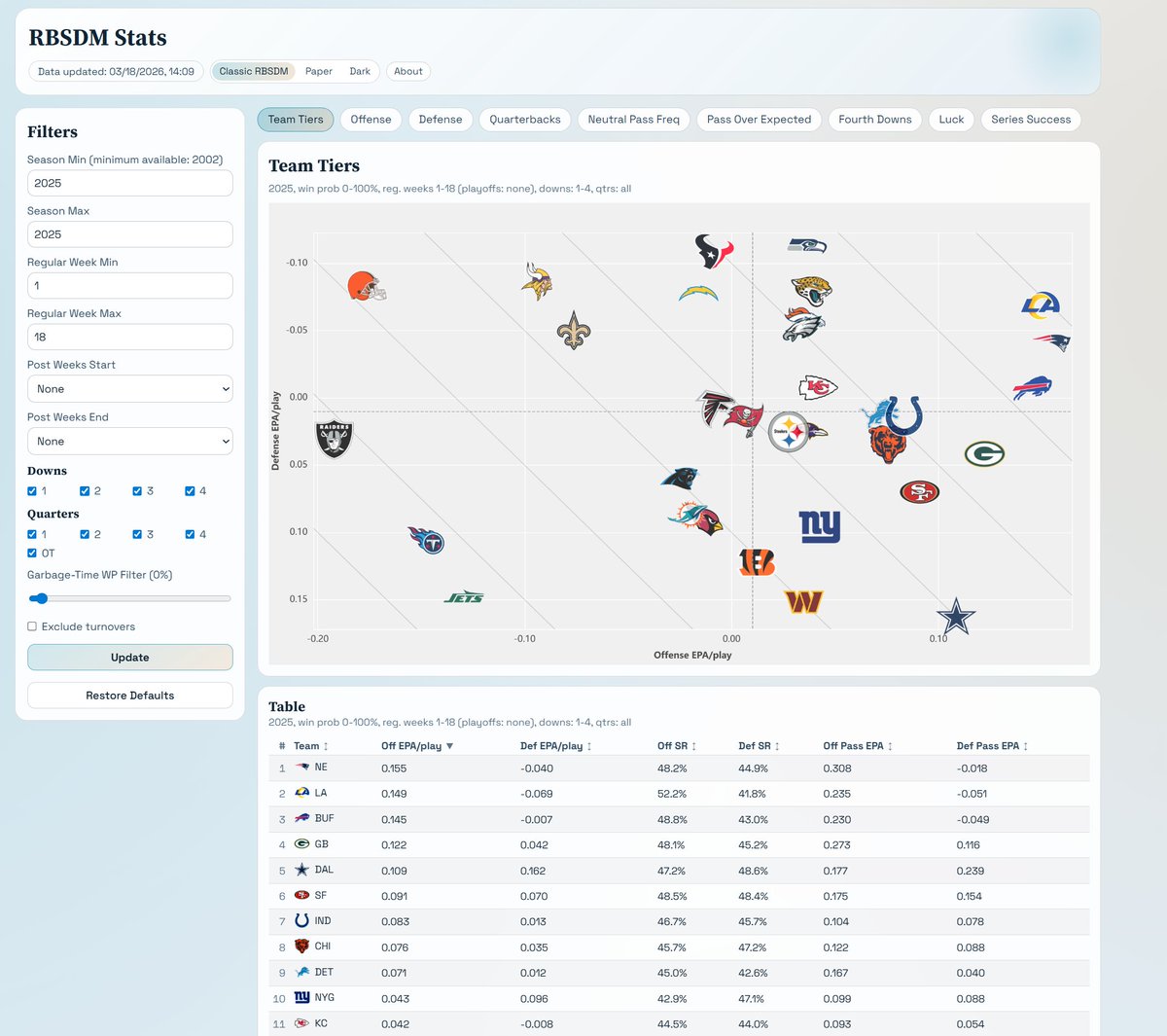The width and height of the screenshot is (1167, 1036).
Task: Open the Fourth Downs tab
Action: coord(875,120)
